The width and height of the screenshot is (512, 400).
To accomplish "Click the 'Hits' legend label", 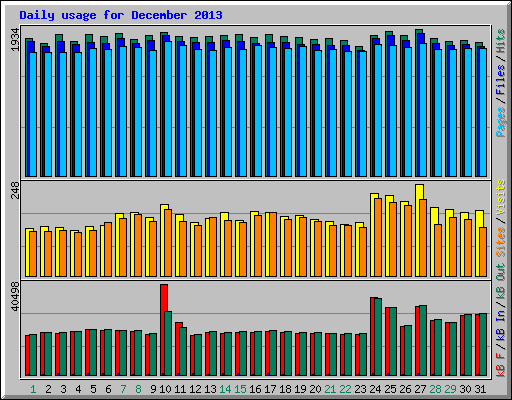I will click(501, 41).
